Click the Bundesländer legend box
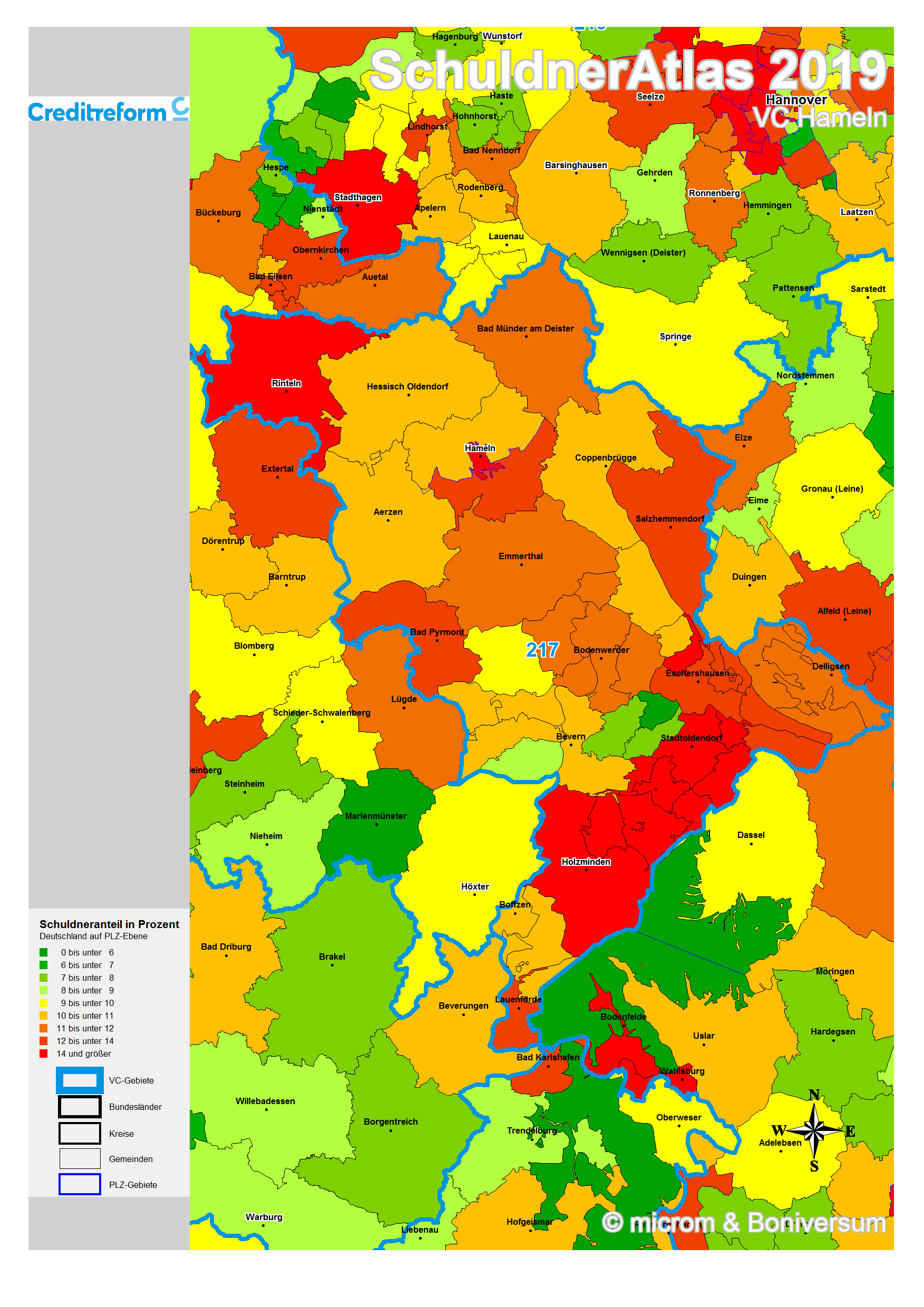924x1307 pixels. coord(80,1106)
